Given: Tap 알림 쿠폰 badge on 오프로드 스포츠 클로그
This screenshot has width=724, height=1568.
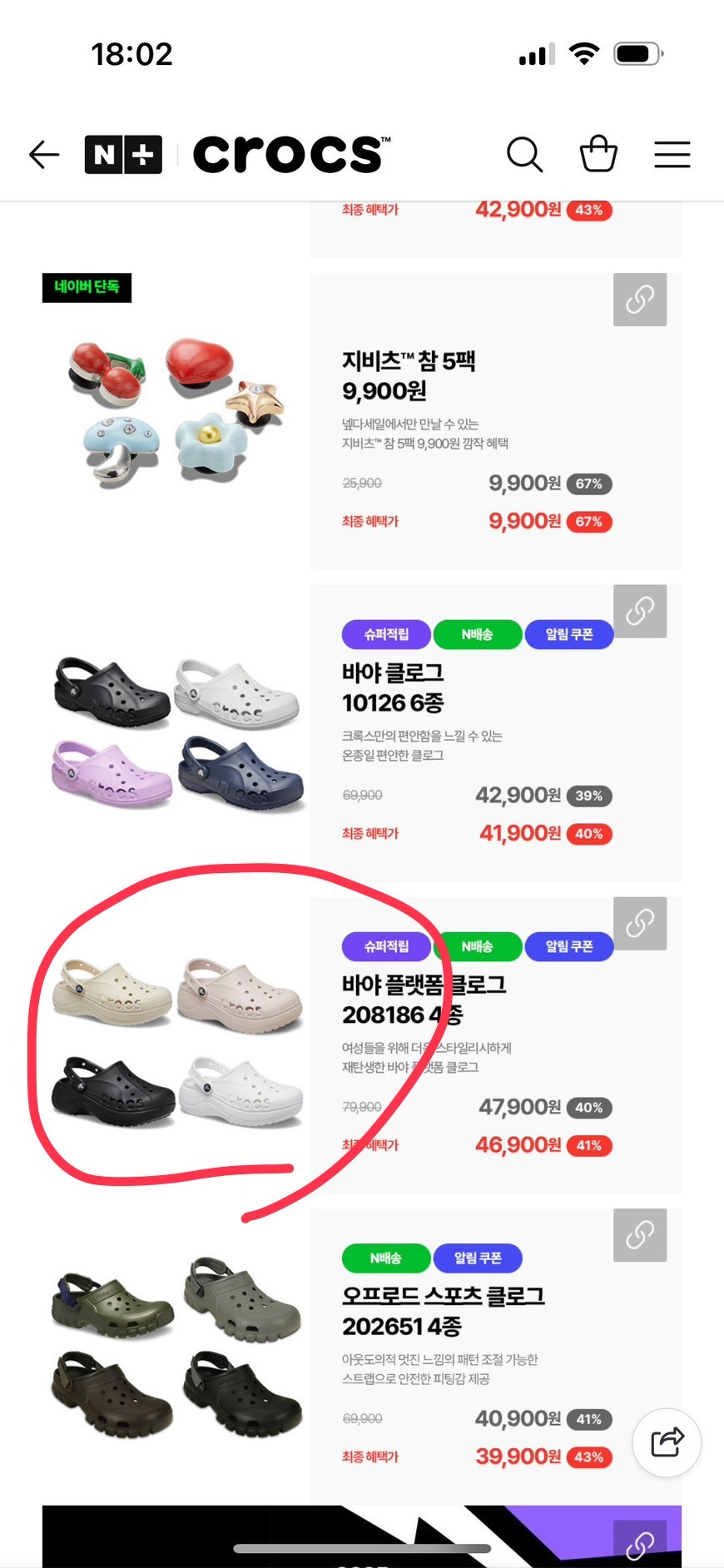Looking at the screenshot, I should pyautogui.click(x=478, y=1258).
